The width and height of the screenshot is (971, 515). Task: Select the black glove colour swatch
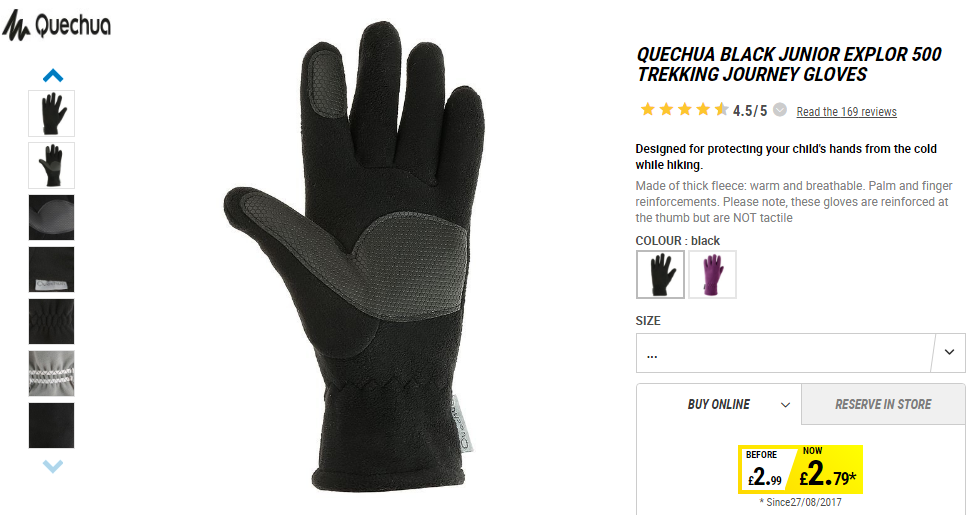pos(660,274)
